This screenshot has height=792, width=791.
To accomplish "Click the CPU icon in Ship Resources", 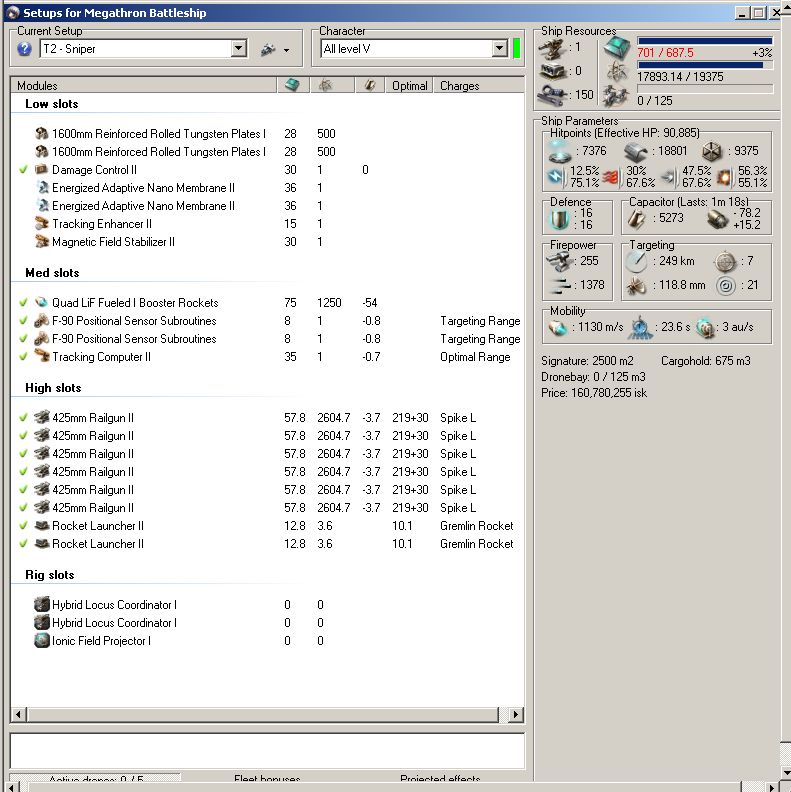I will click(617, 48).
